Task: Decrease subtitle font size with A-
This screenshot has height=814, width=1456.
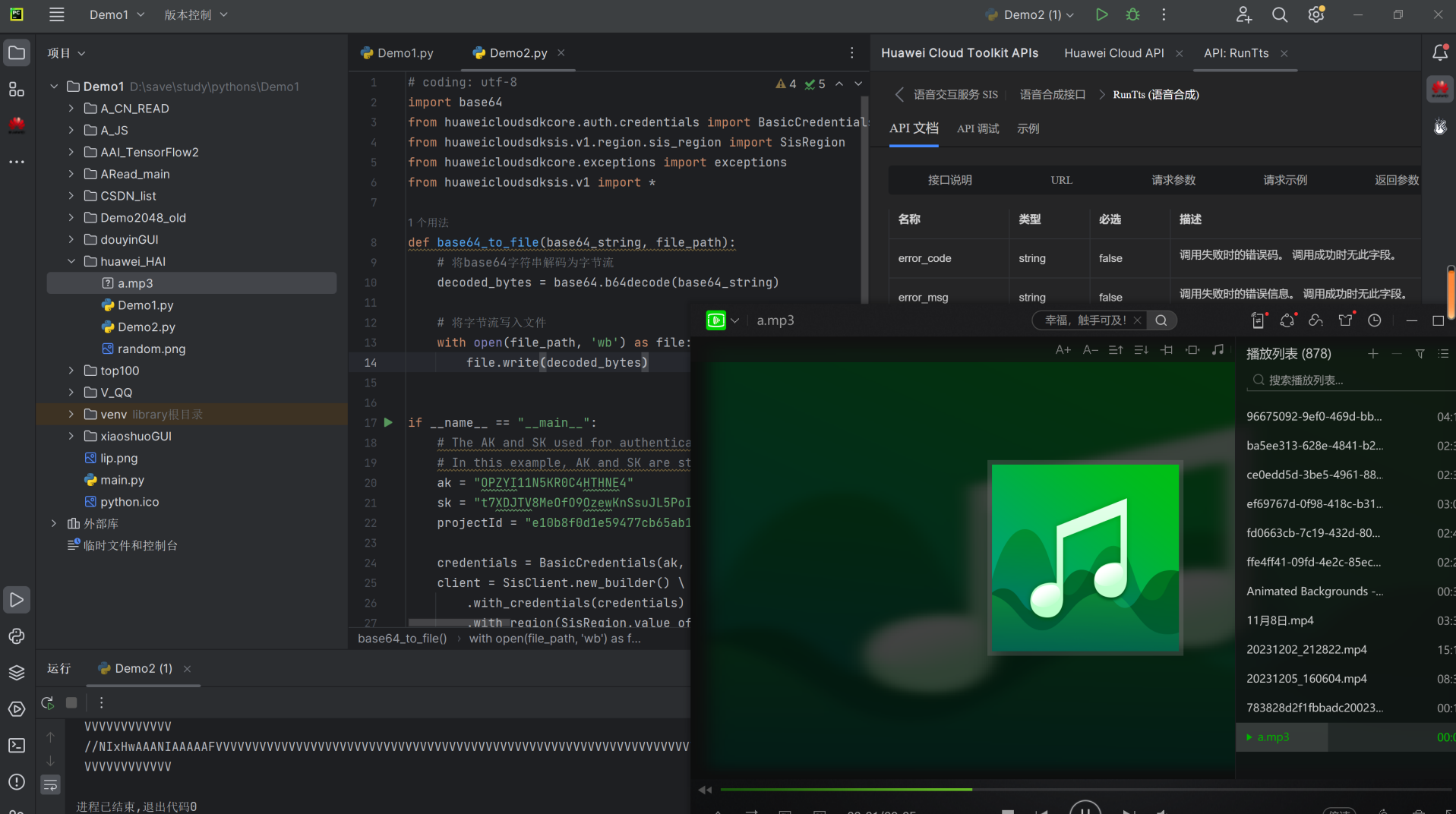Action: tap(1090, 350)
